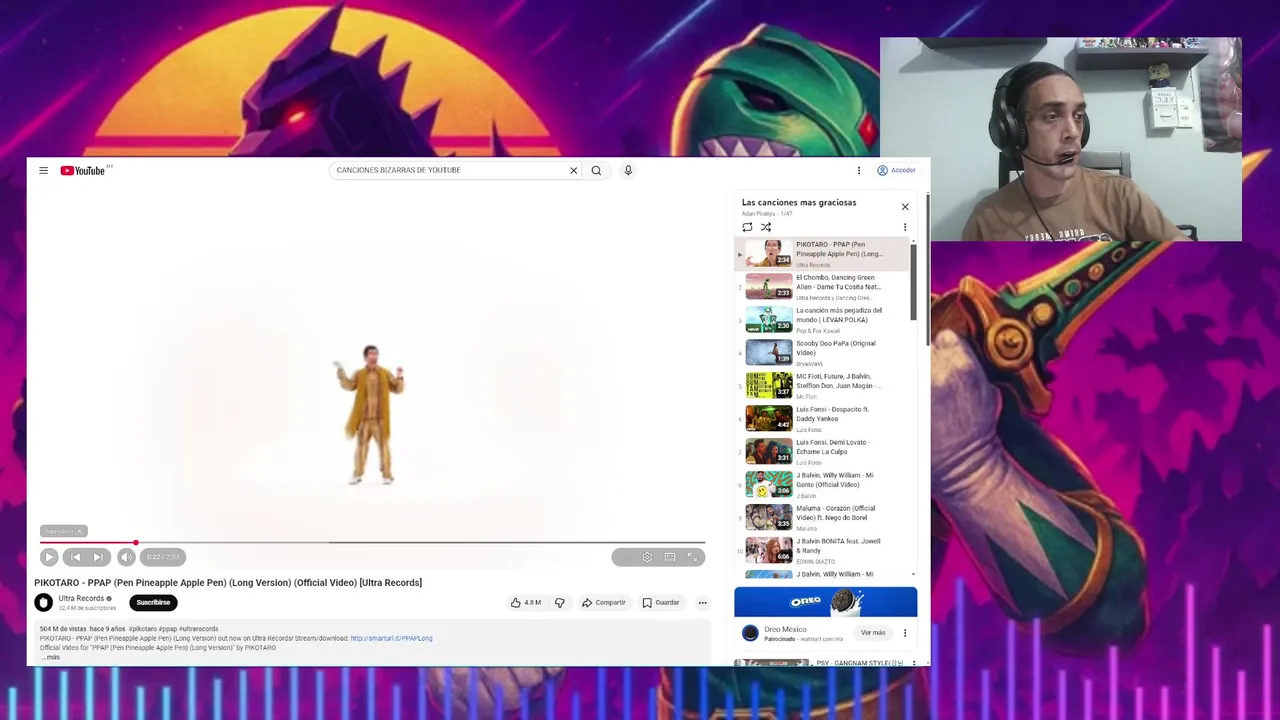Seek on the video progress bar

point(372,543)
